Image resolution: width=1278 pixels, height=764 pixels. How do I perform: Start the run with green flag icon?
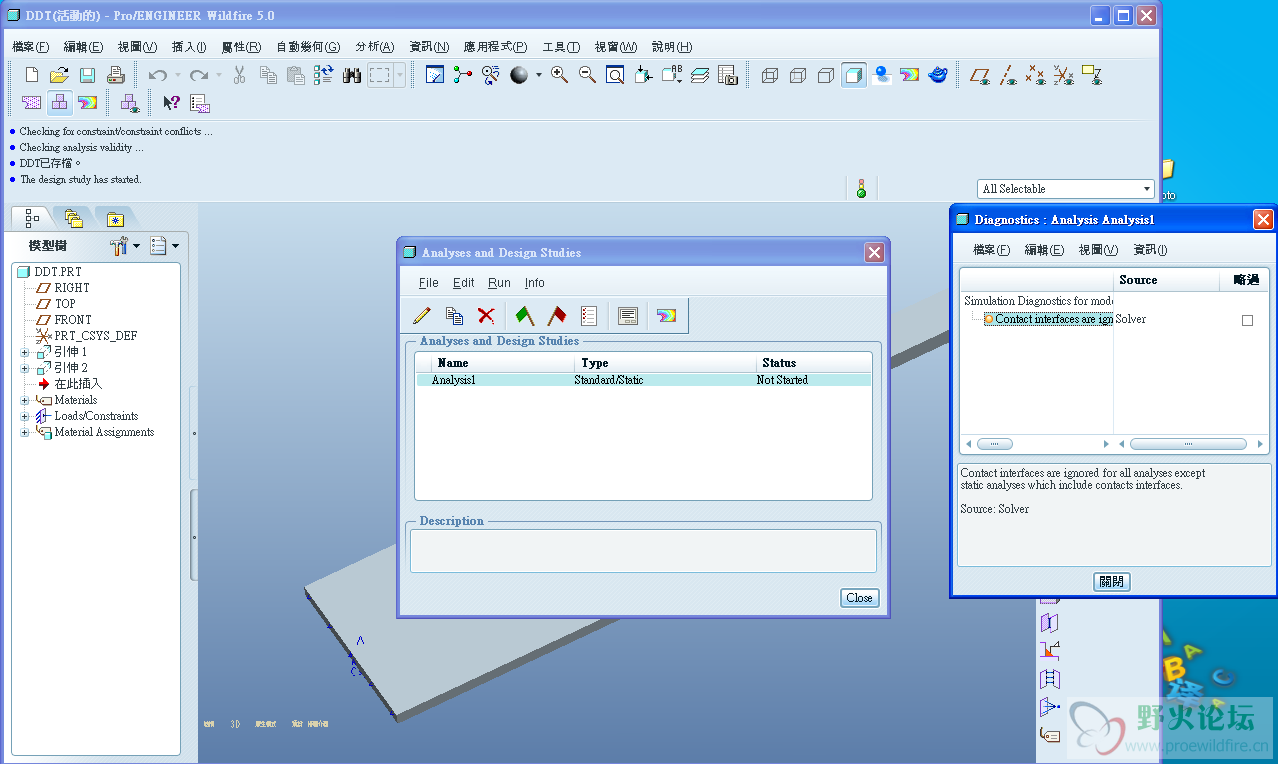pos(525,316)
